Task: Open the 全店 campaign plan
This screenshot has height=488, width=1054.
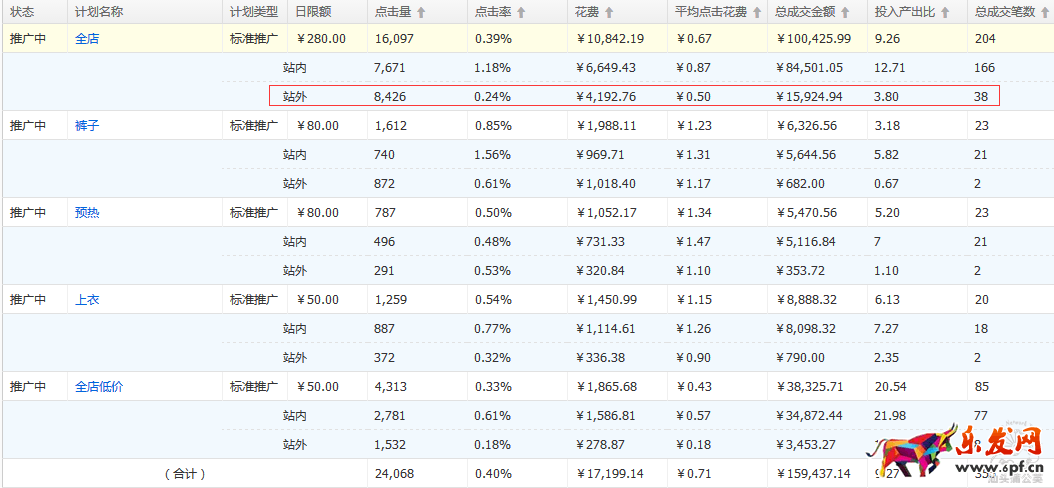Action: point(87,39)
